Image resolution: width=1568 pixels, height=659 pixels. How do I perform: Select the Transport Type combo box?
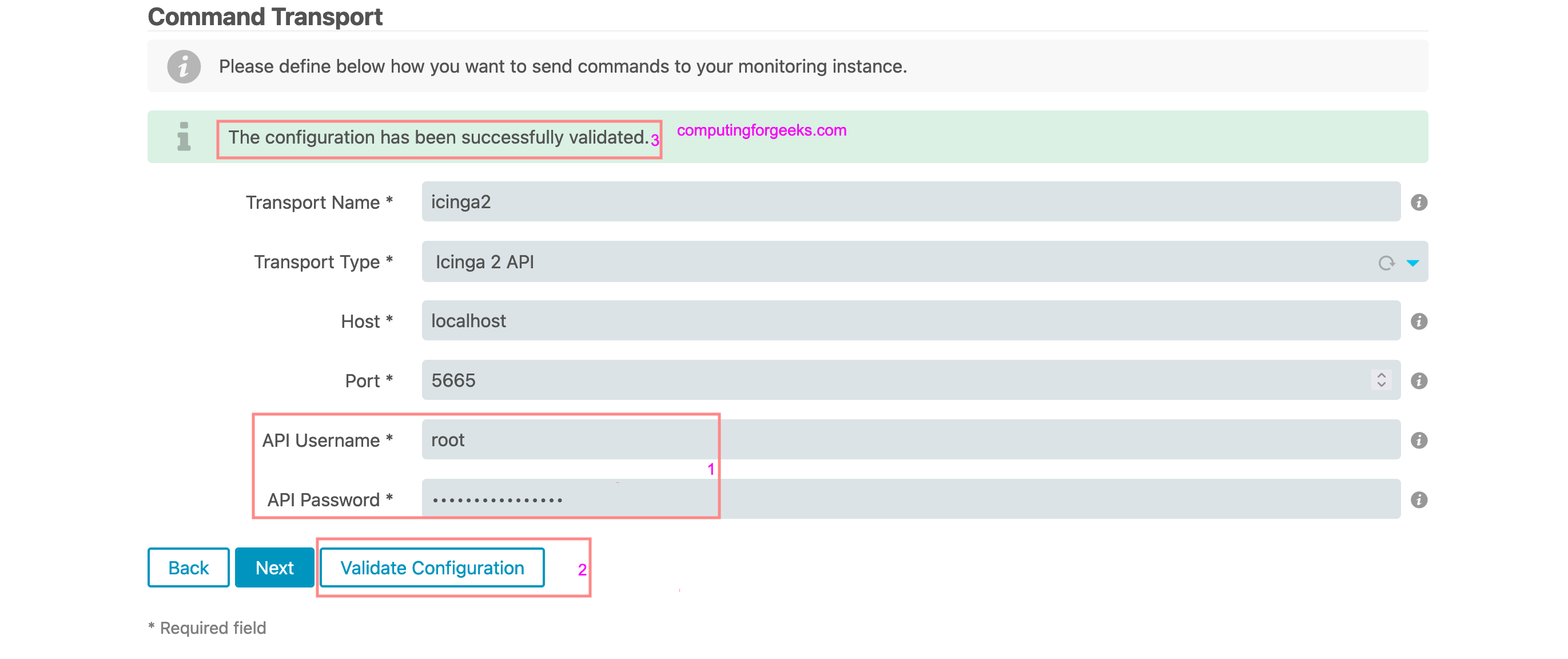(925, 261)
